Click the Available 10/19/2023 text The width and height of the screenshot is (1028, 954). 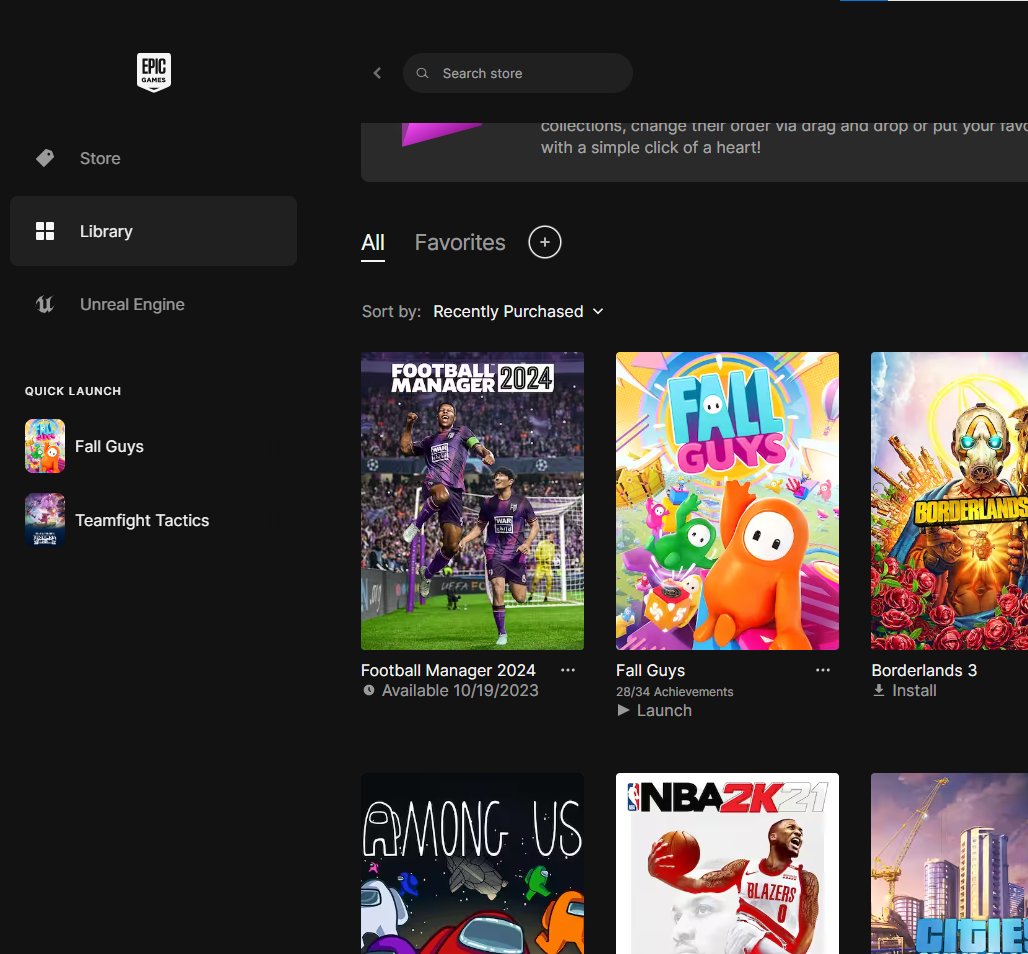460,690
